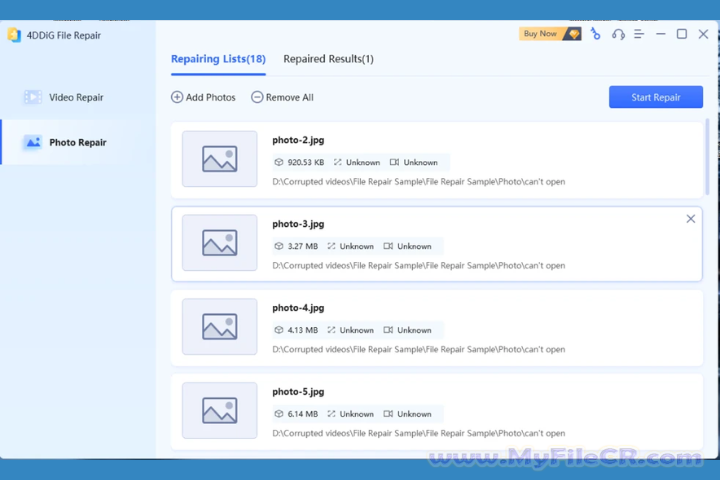Screen dimensions: 720x480
Task: Switch to the Repairing Lists(18) tab
Action: 218,59
